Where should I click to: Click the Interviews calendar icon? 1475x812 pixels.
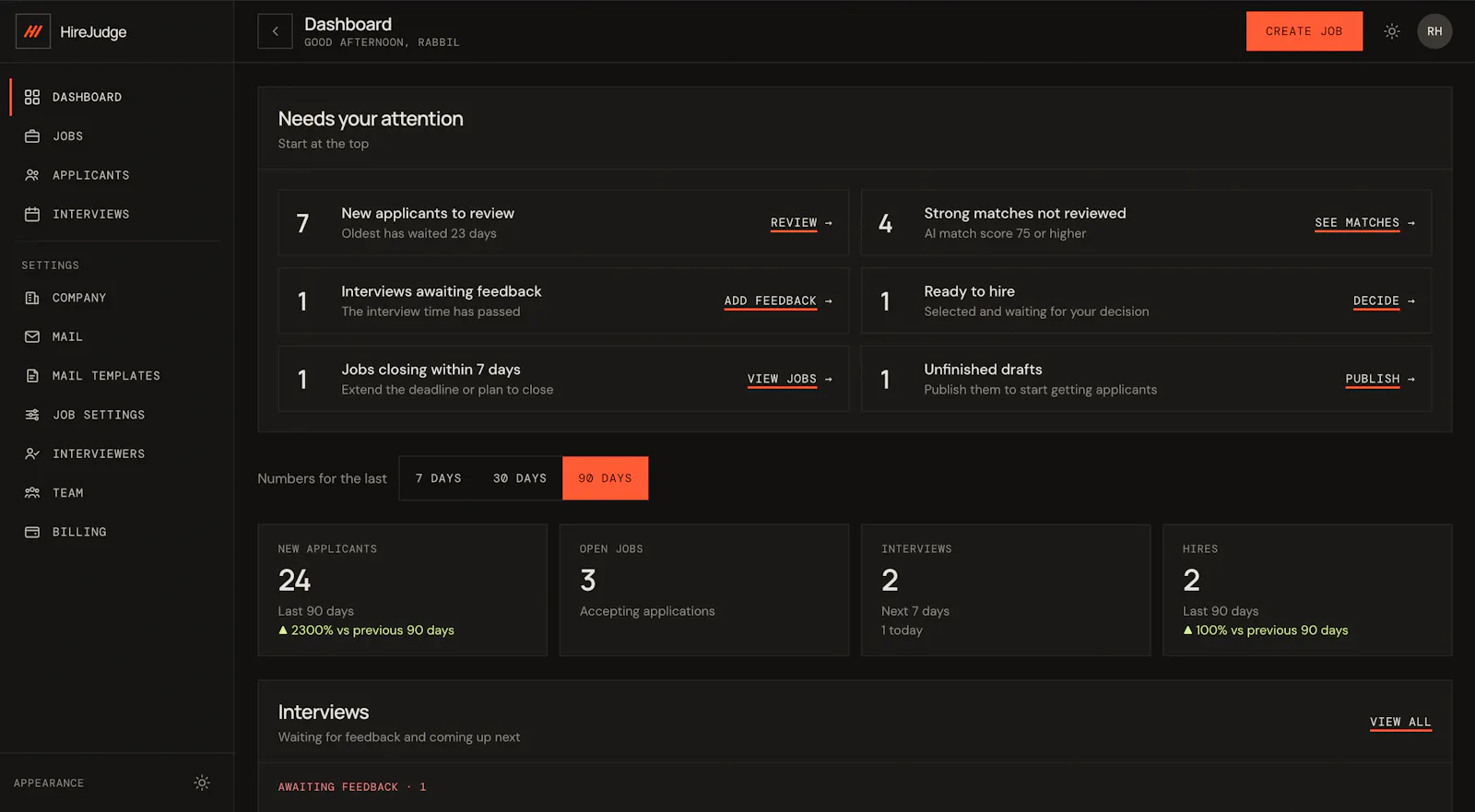point(32,214)
